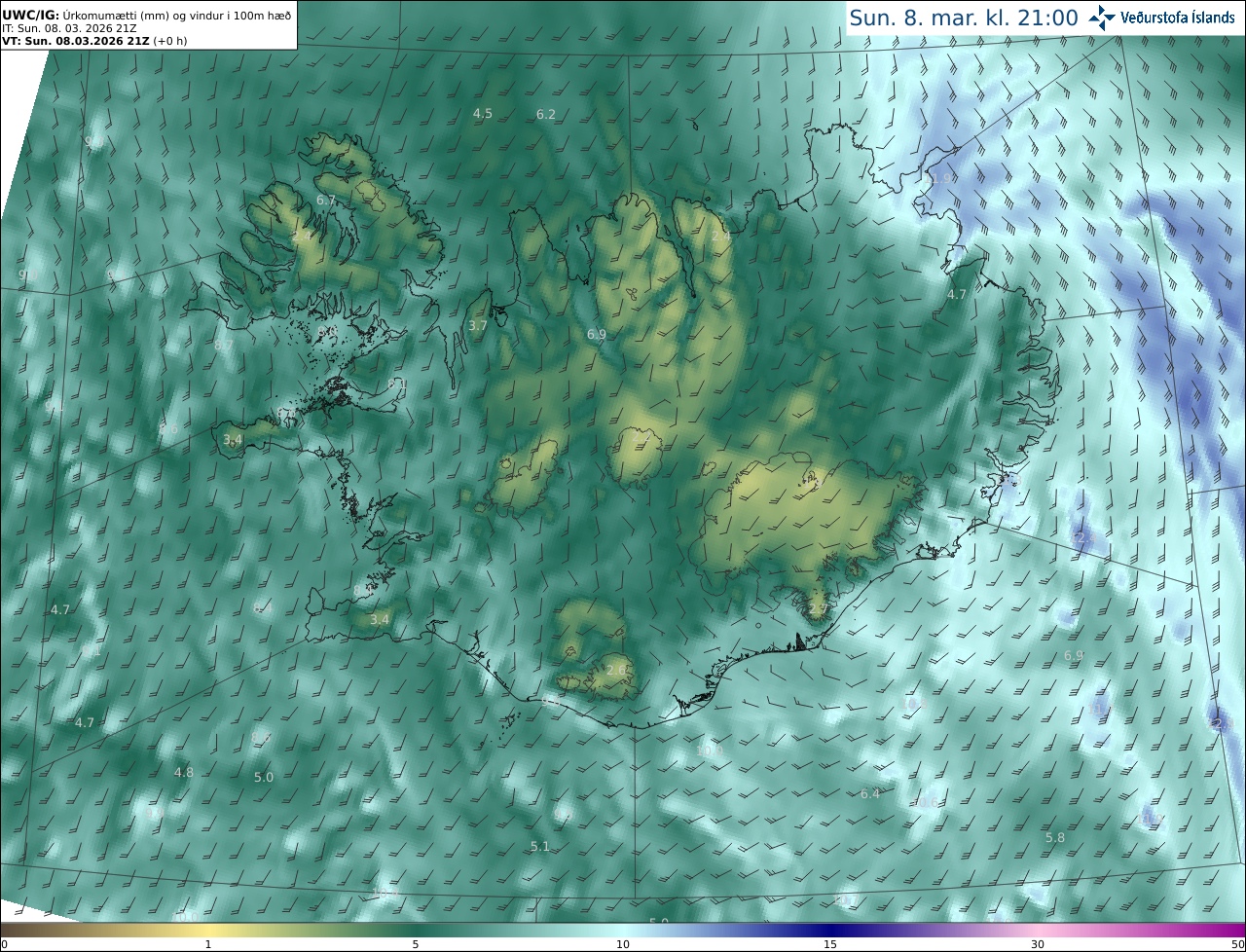Screen dimensions: 1246x952
Task: Click the 'Sun. 8. mar. kl. 21:00' timestamp
Action: [964, 18]
